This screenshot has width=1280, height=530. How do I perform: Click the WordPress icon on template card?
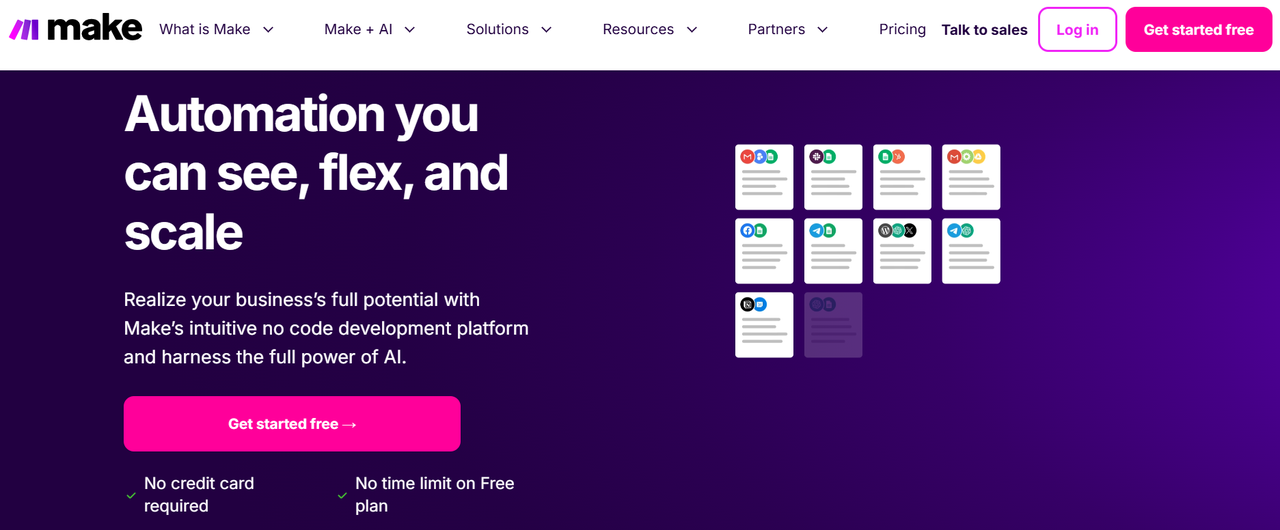[x=885, y=231]
